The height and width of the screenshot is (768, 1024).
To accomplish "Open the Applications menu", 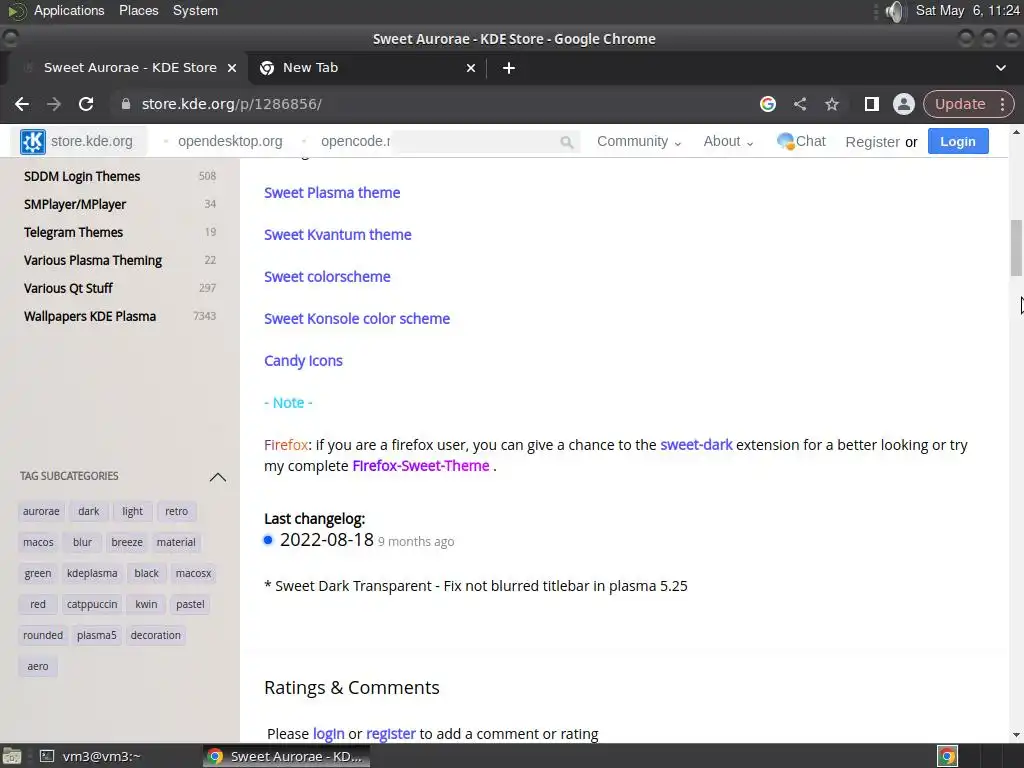I will [x=69, y=10].
